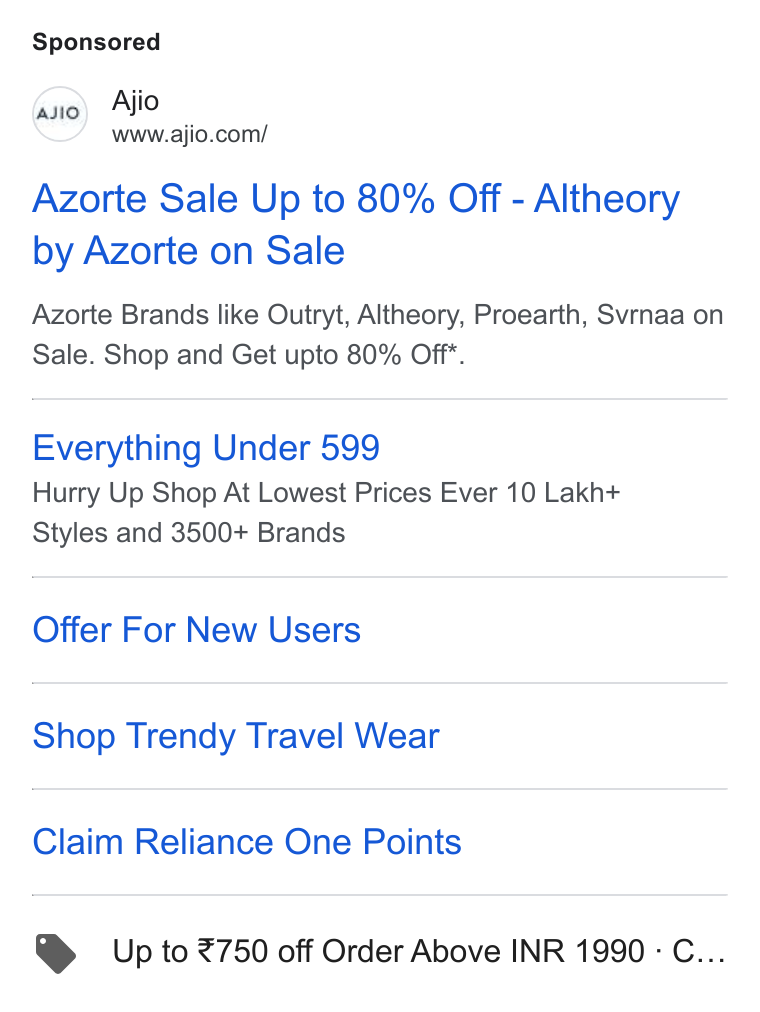Expand the truncated 'C…' promotion ending
The image size is (760, 1012).
click(699, 951)
